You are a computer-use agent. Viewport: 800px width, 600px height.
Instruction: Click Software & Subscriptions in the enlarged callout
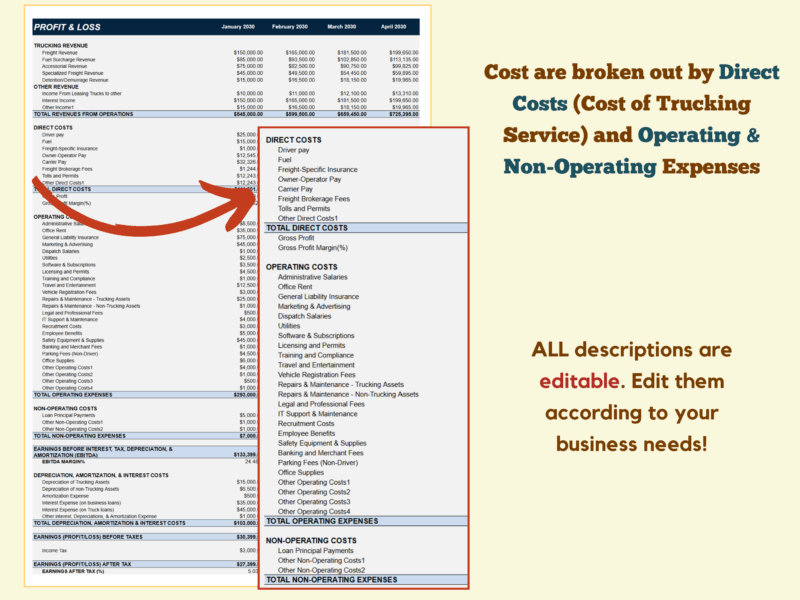click(x=316, y=336)
